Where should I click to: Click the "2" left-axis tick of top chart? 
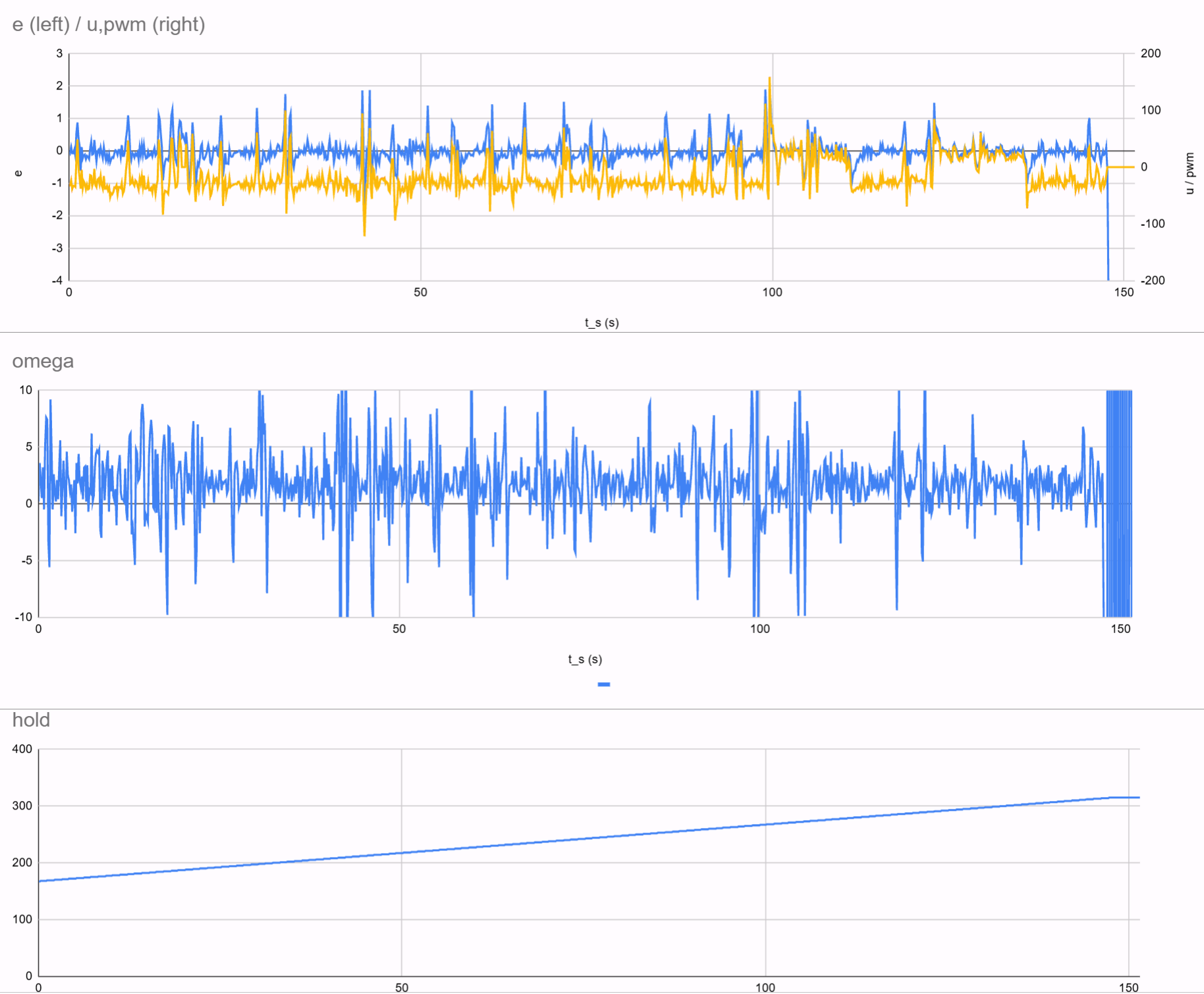click(59, 86)
